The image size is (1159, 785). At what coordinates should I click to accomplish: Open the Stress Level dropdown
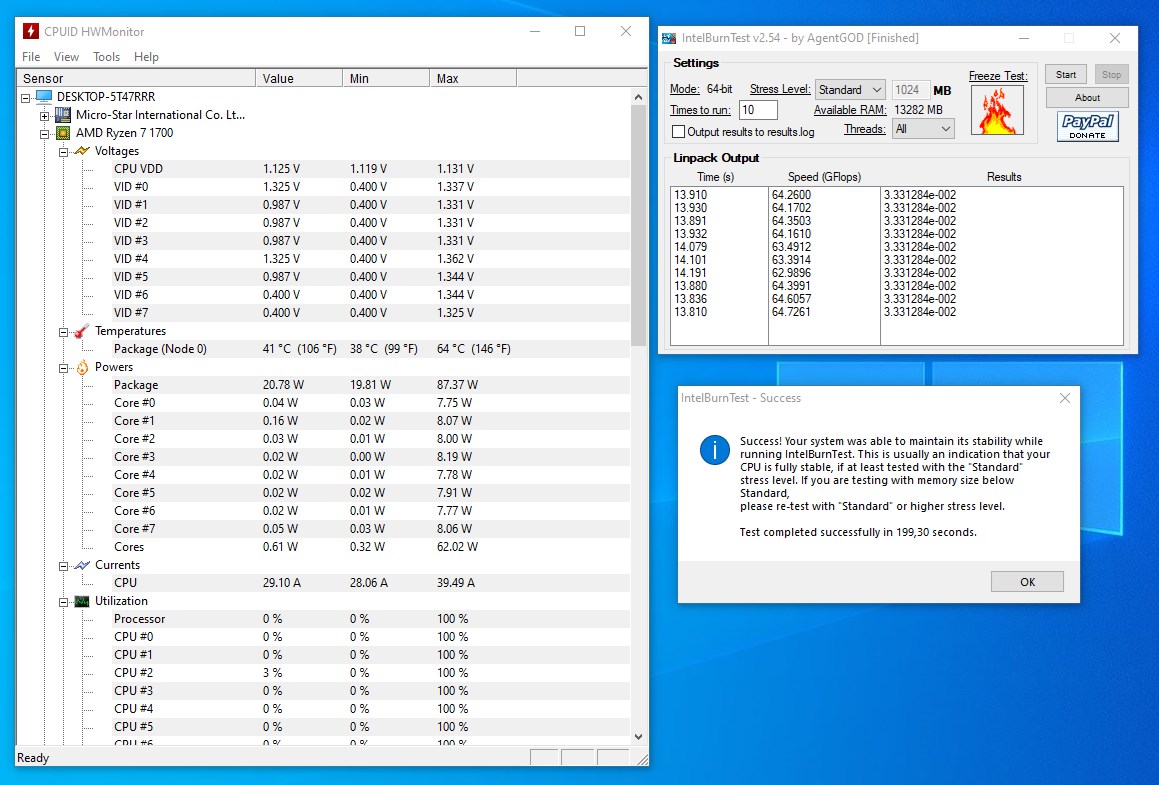coord(850,89)
